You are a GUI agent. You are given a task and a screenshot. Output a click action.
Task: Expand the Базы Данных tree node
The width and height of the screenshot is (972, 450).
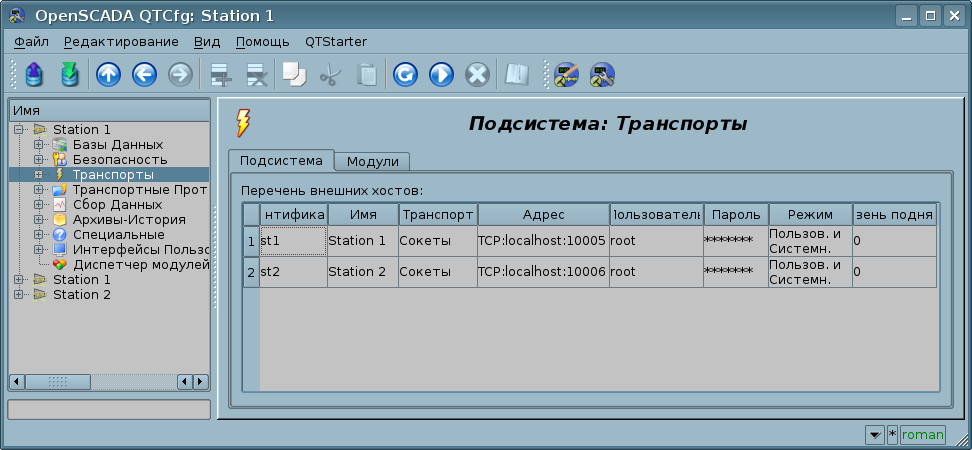tap(39, 145)
